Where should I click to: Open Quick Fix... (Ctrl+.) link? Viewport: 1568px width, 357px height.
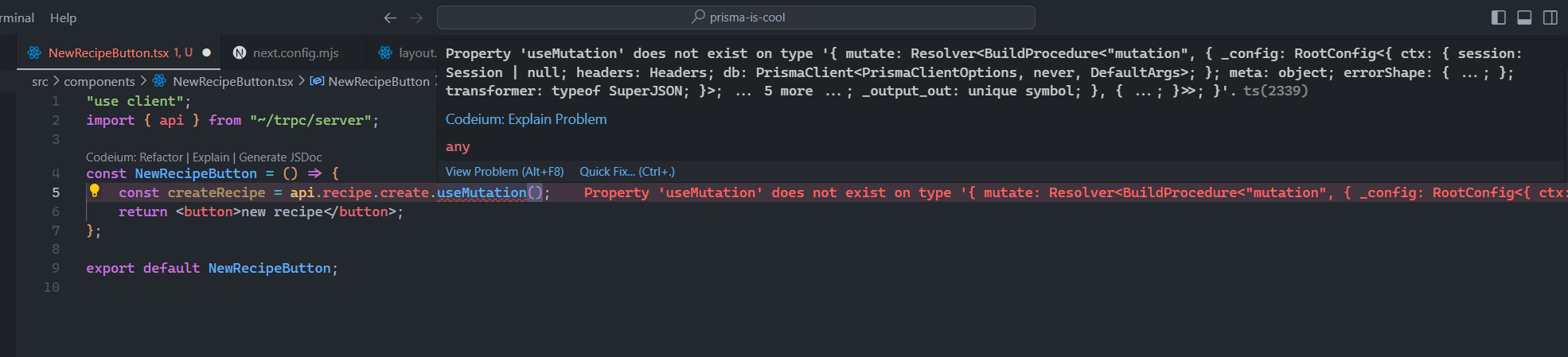coord(626,172)
